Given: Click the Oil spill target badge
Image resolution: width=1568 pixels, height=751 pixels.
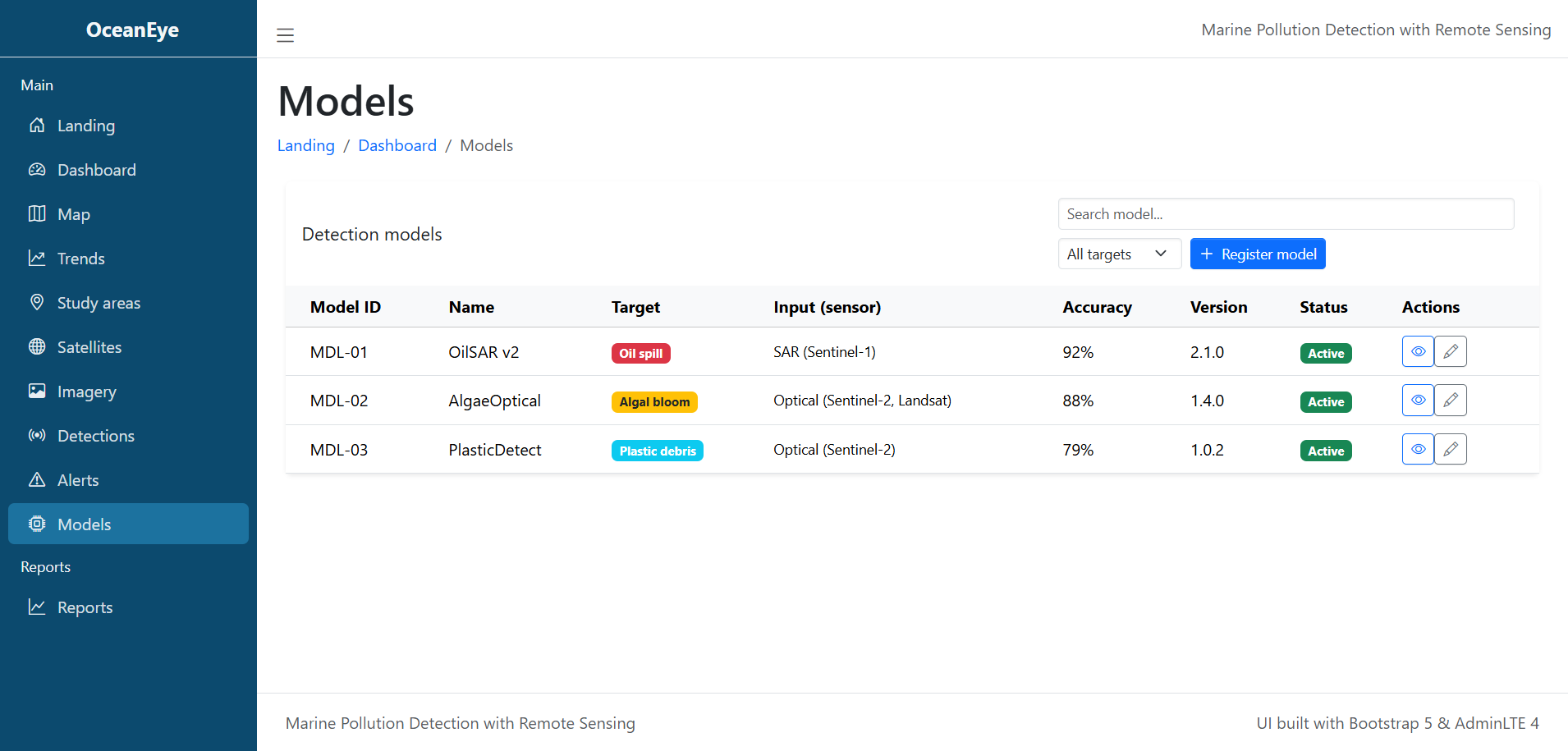Looking at the screenshot, I should point(640,353).
